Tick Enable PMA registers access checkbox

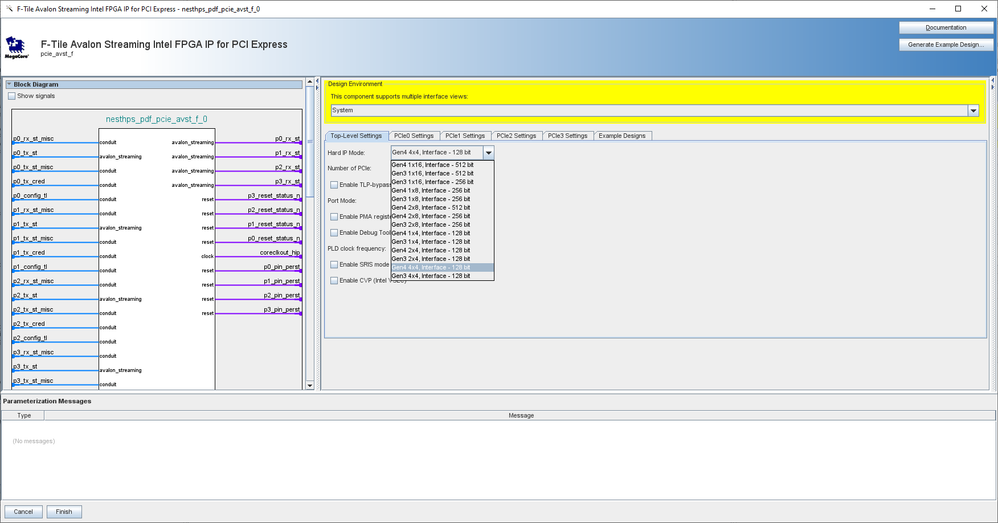pos(334,216)
